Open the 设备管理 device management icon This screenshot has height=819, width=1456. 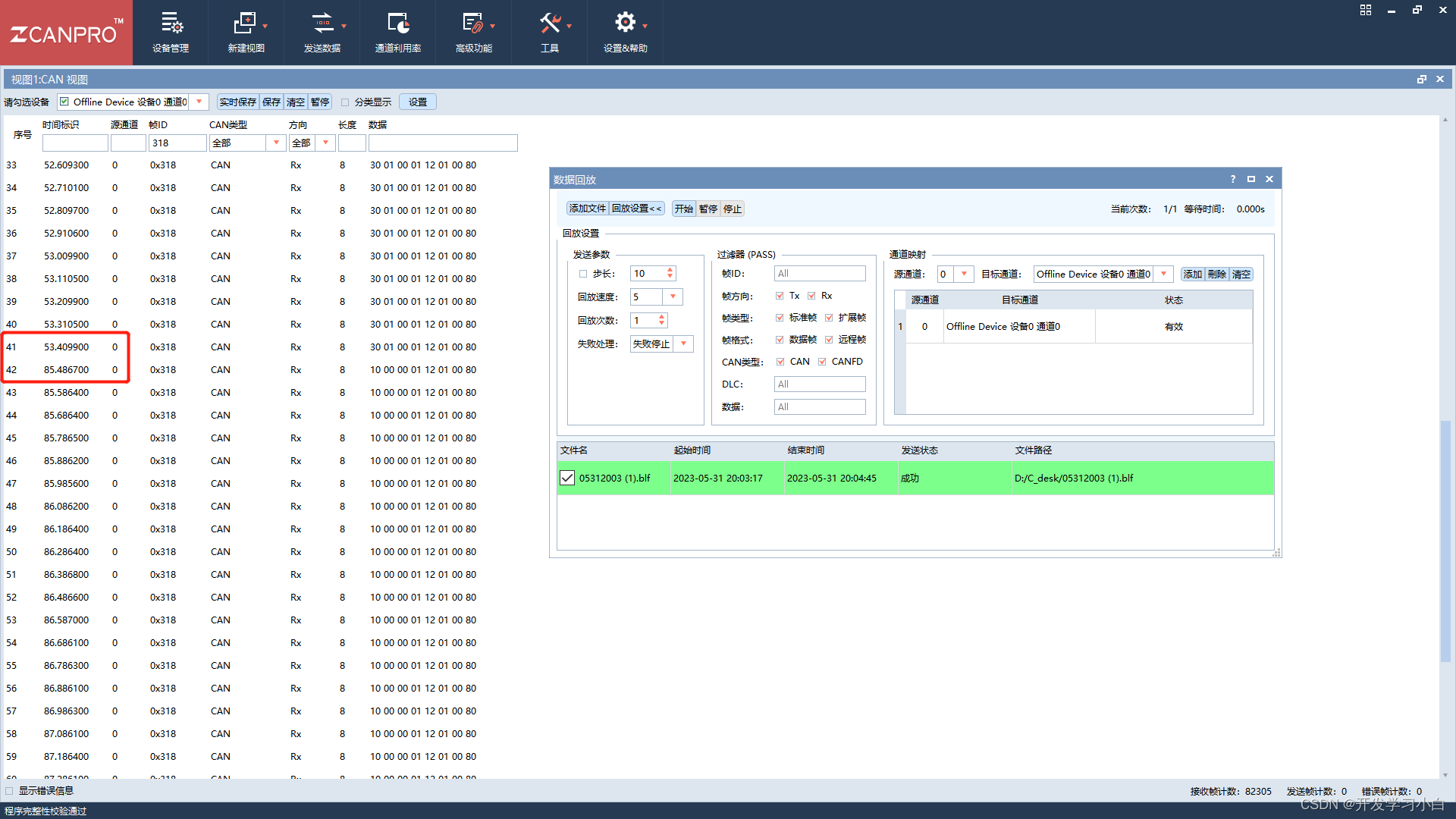pyautogui.click(x=171, y=24)
